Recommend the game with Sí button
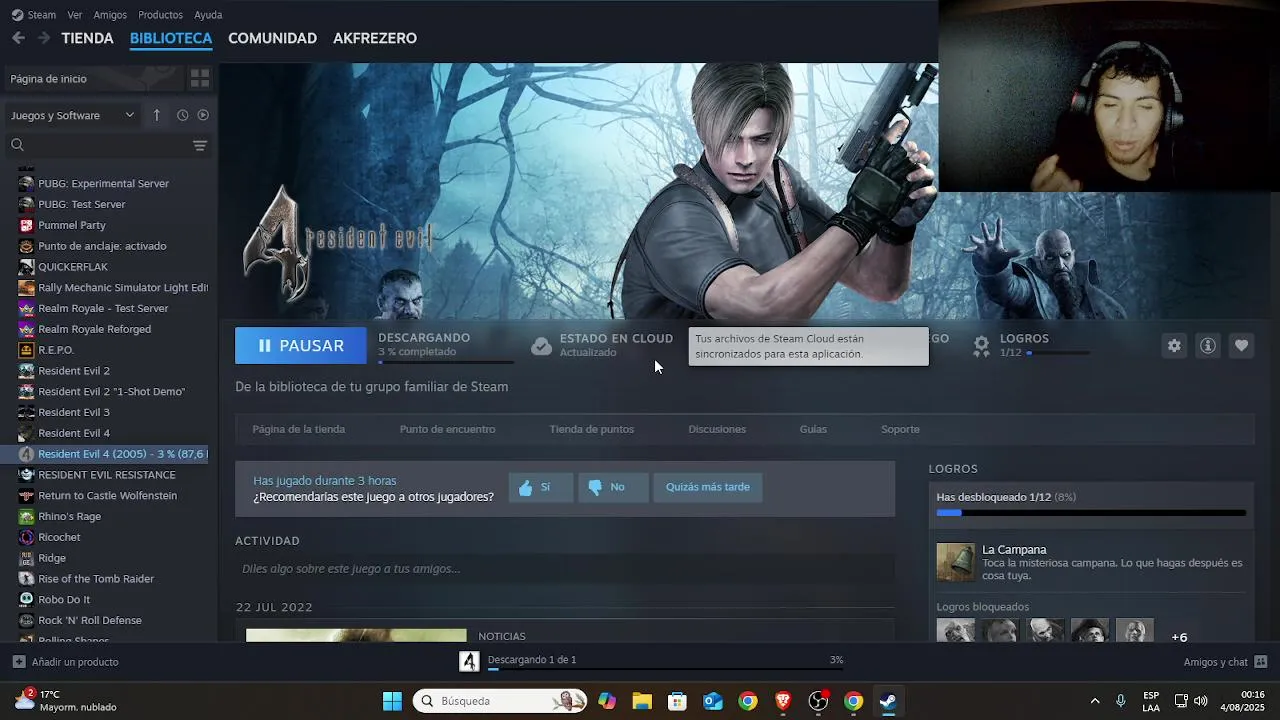The image size is (1280, 720). 541,487
